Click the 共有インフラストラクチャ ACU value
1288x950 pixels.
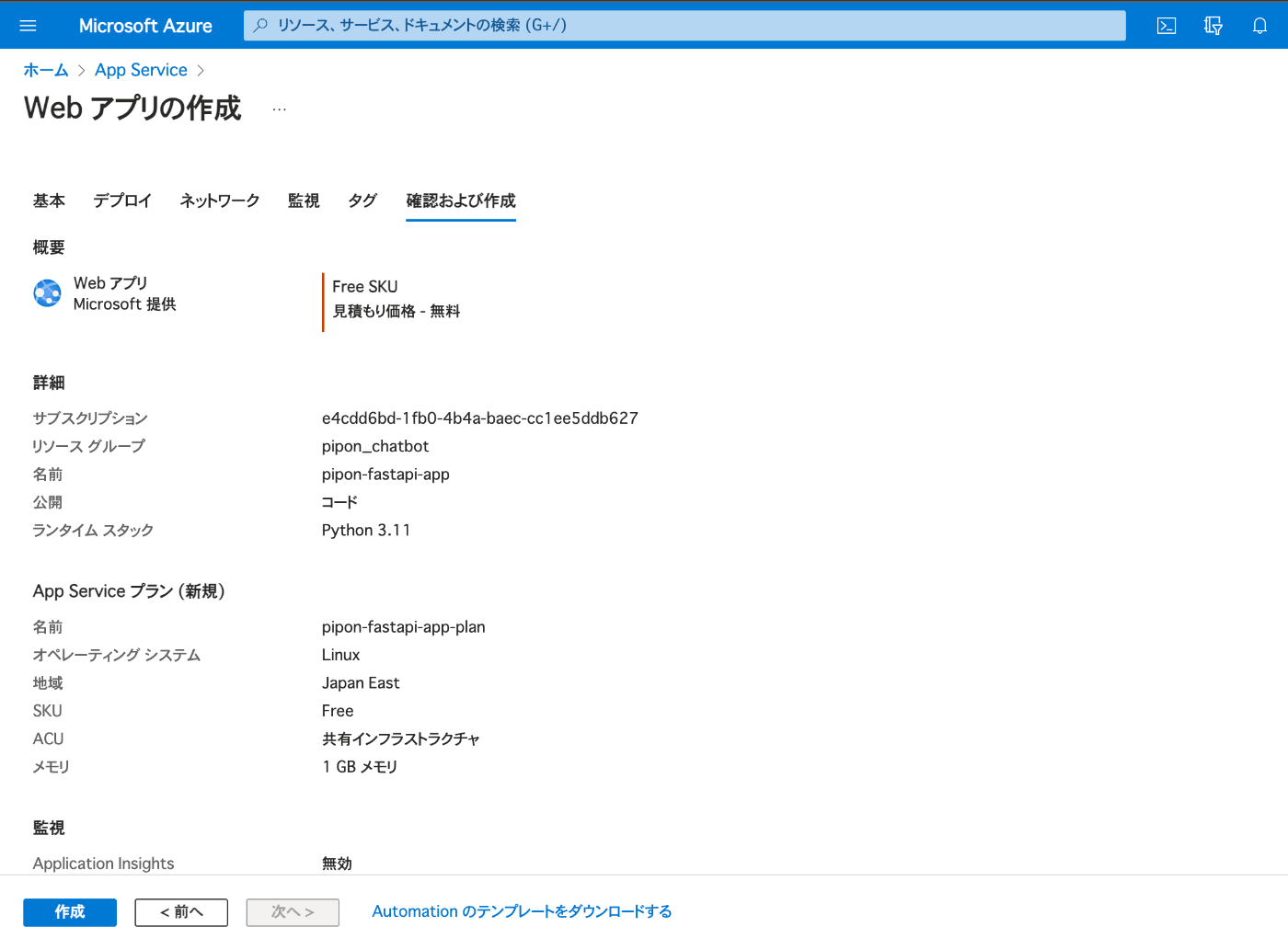[x=401, y=738]
